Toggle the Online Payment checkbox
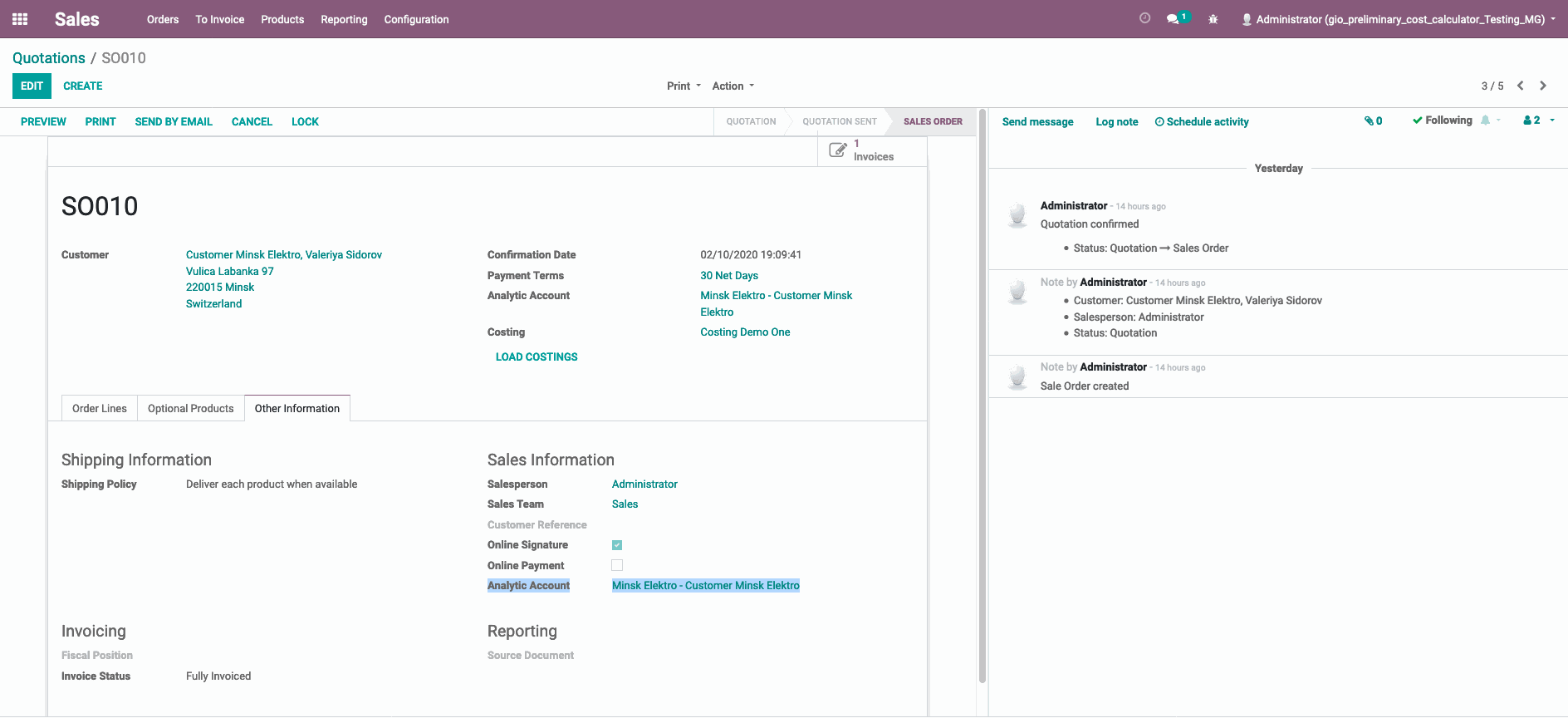 (x=617, y=565)
